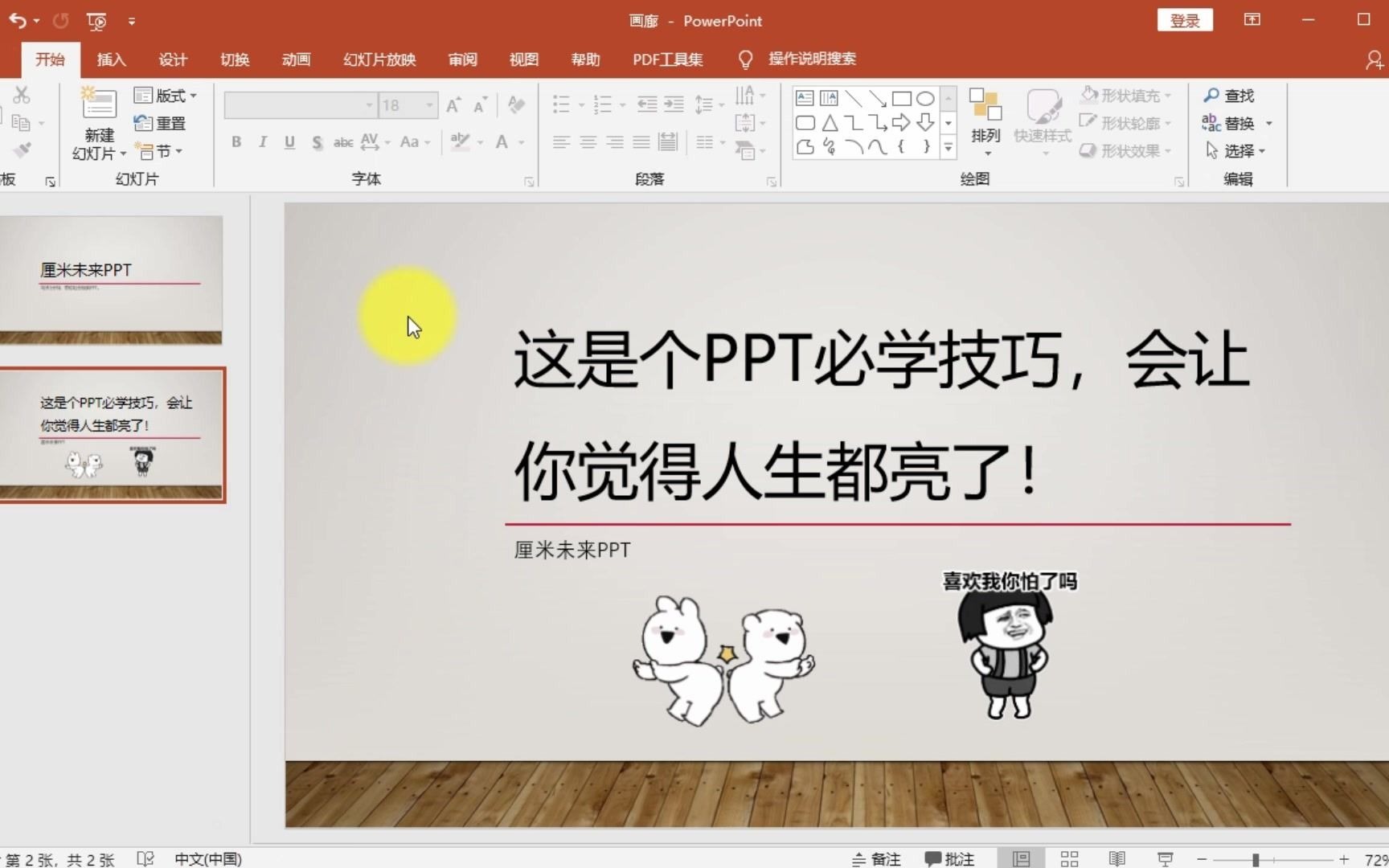Click the font color A button
Image resolution: width=1389 pixels, height=868 pixels.
pos(502,142)
